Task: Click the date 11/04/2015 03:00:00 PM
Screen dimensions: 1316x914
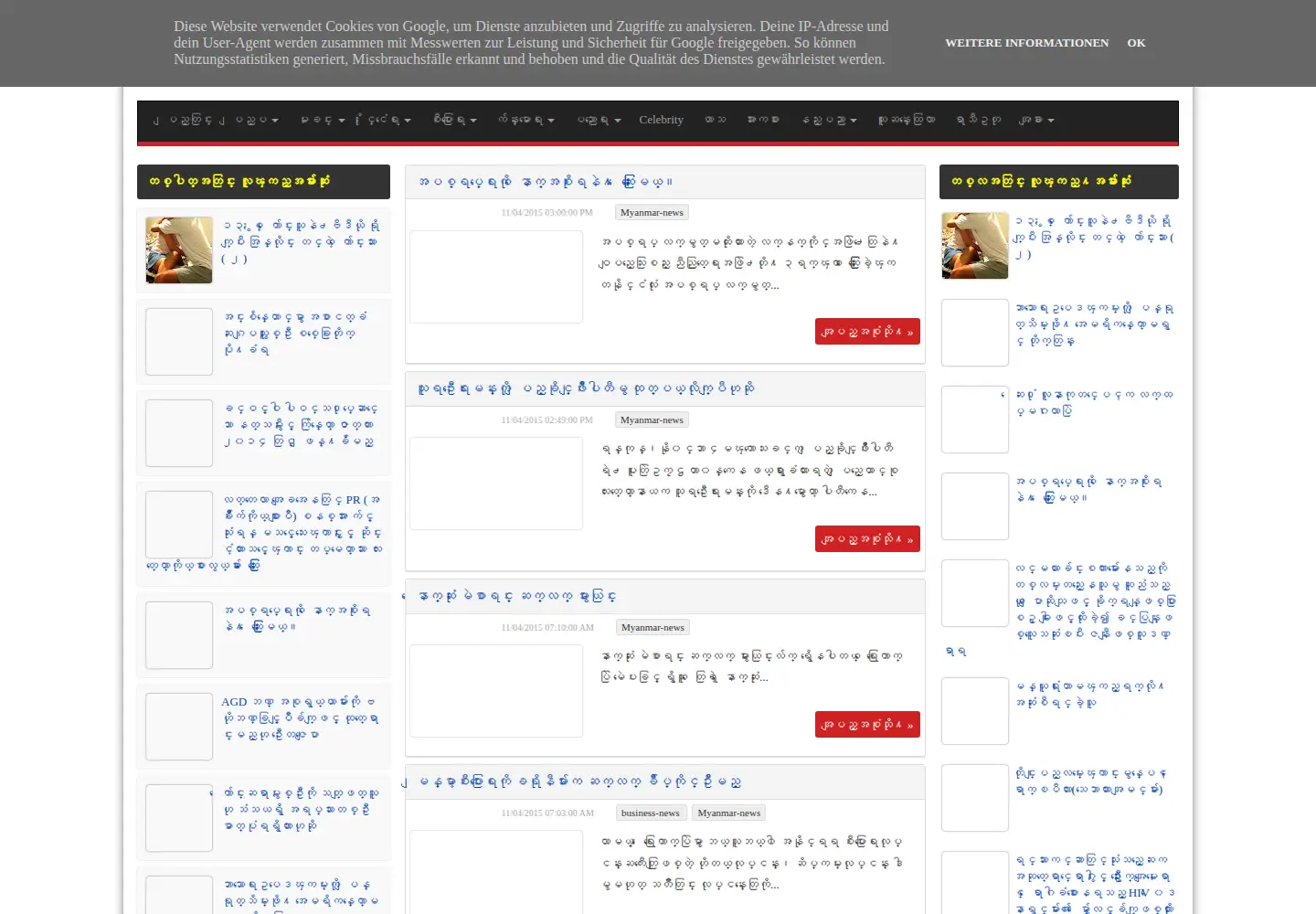Action: coord(547,213)
